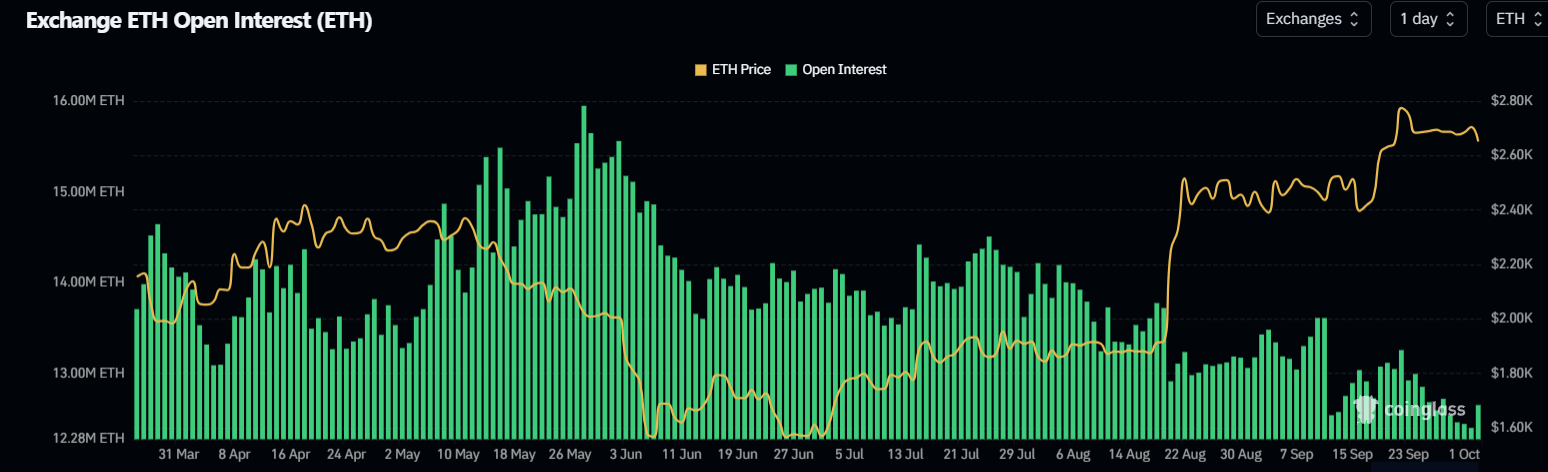The image size is (1548, 472).
Task: Expand the ETH unit dropdown
Action: (1517, 19)
